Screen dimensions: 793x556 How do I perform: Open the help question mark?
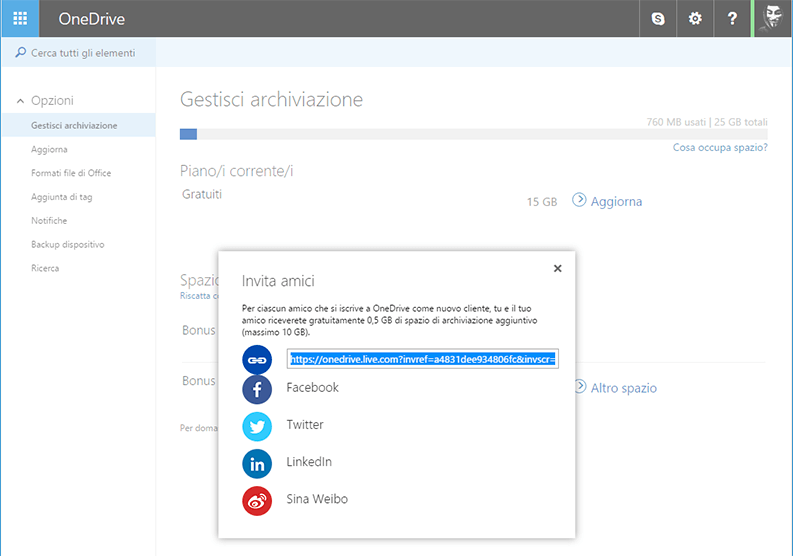pyautogui.click(x=732, y=19)
